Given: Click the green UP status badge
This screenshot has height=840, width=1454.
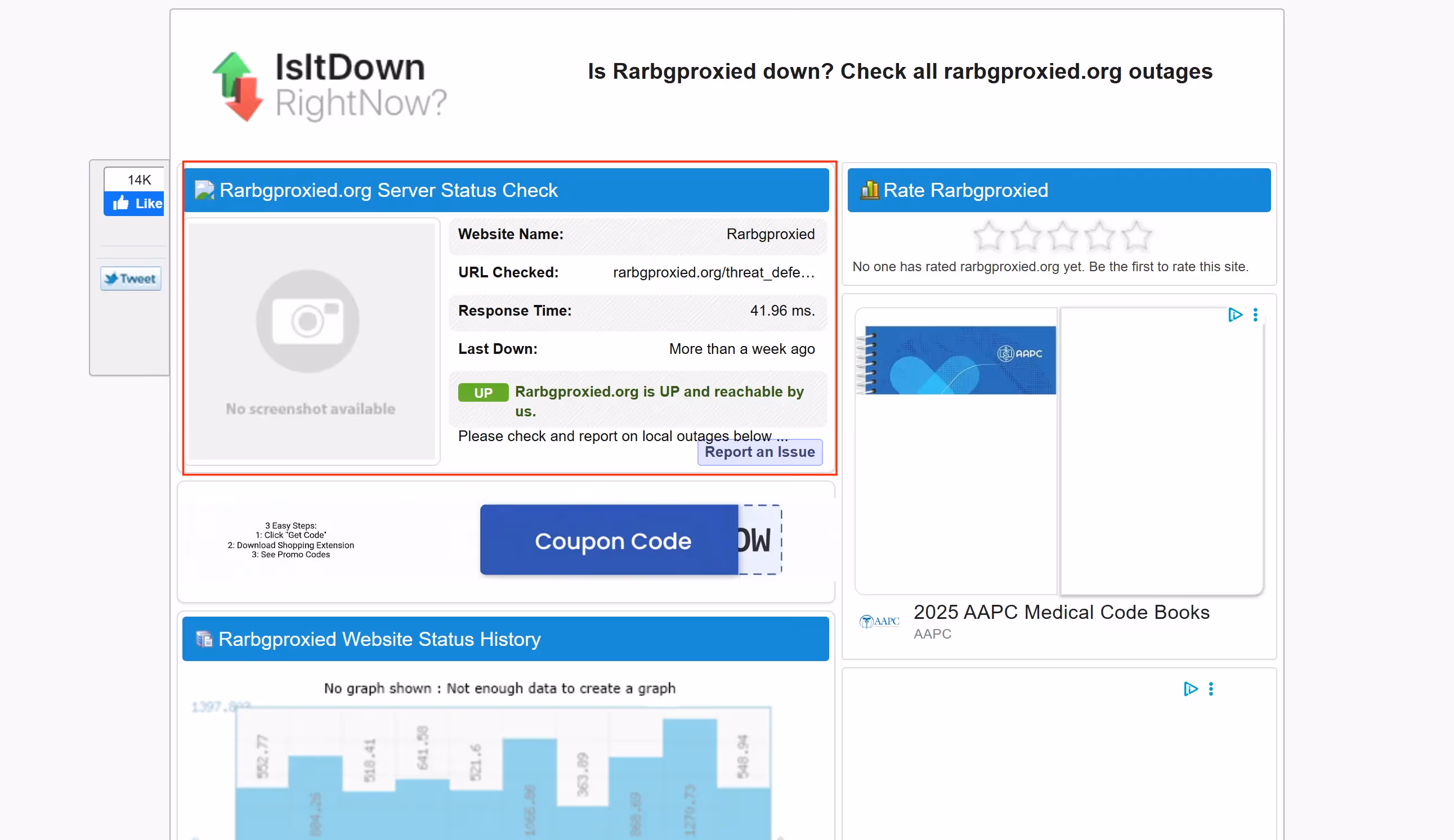Looking at the screenshot, I should tap(484, 392).
